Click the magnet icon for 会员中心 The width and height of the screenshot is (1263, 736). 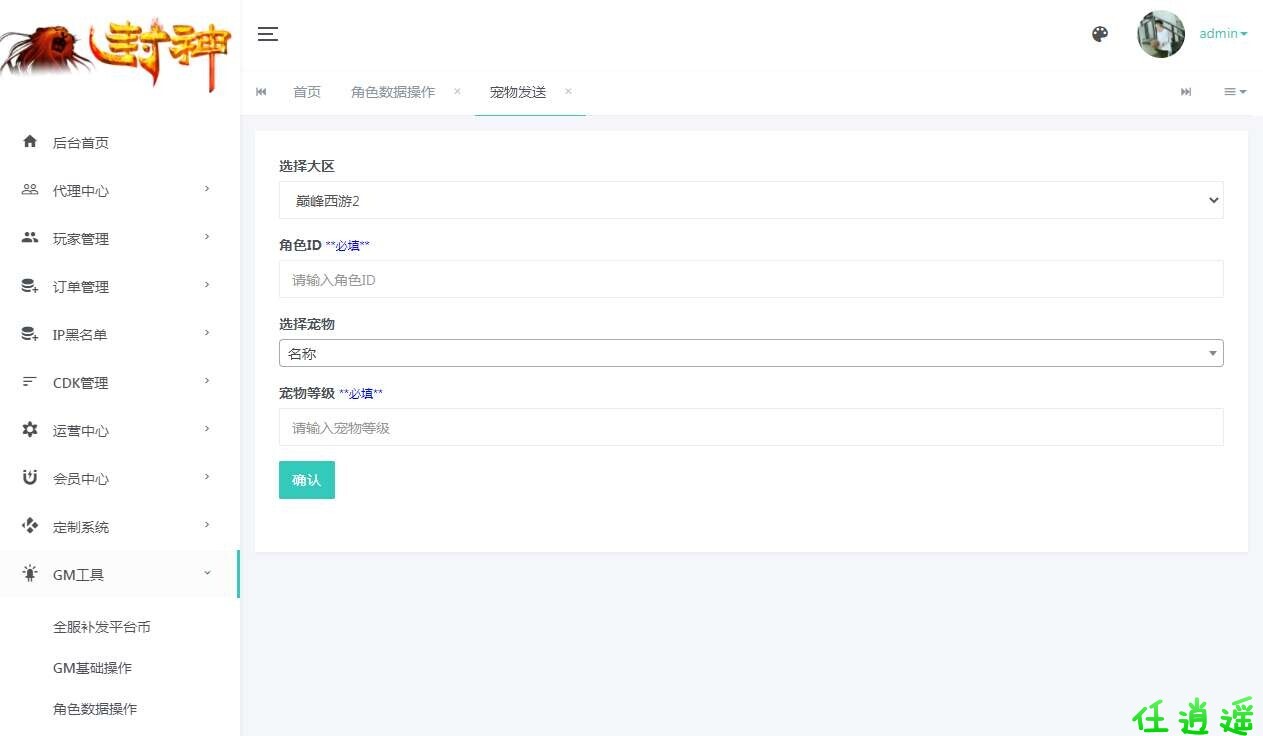click(x=30, y=478)
